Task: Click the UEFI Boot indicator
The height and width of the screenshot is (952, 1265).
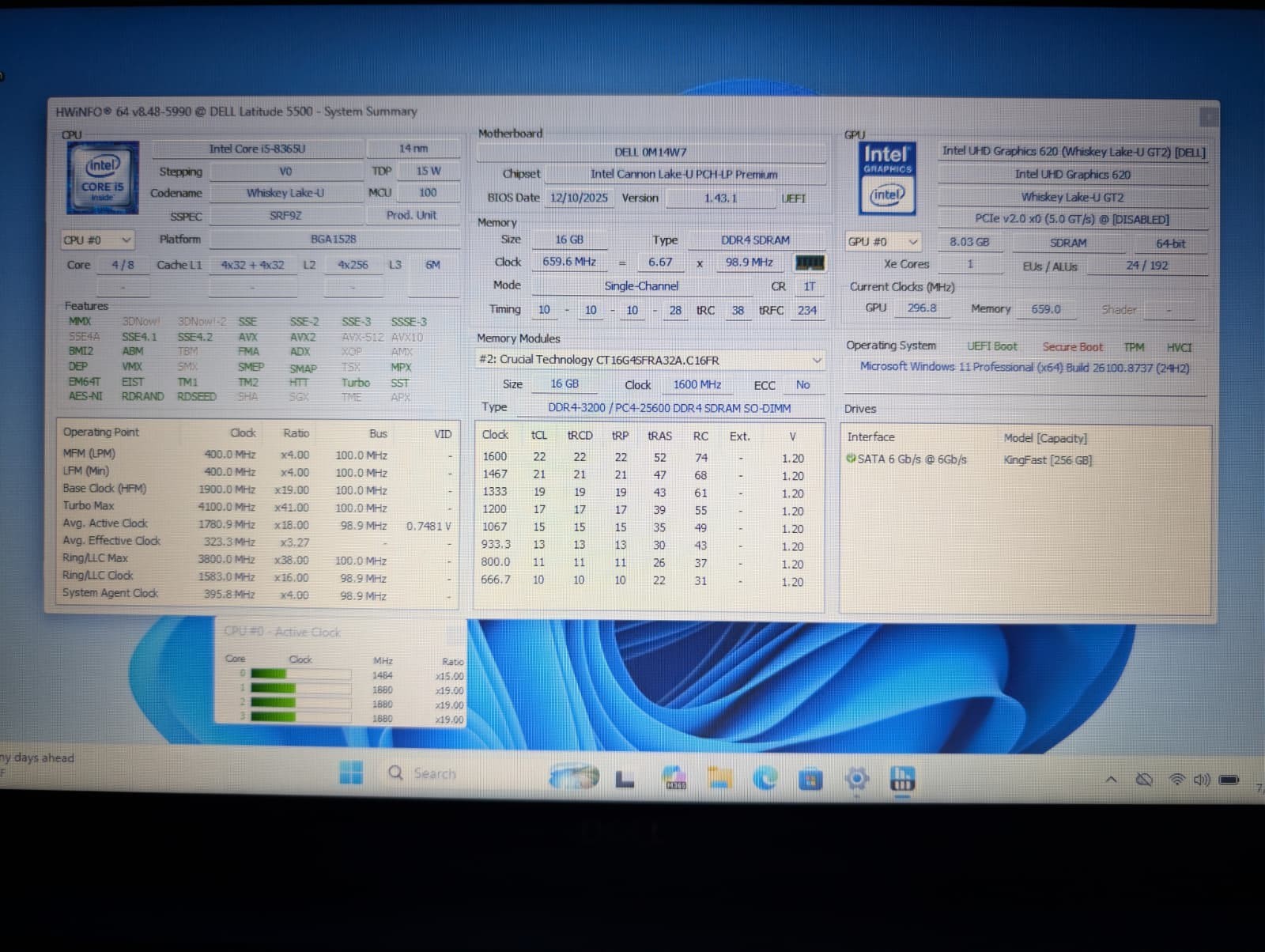Action: pyautogui.click(x=992, y=346)
